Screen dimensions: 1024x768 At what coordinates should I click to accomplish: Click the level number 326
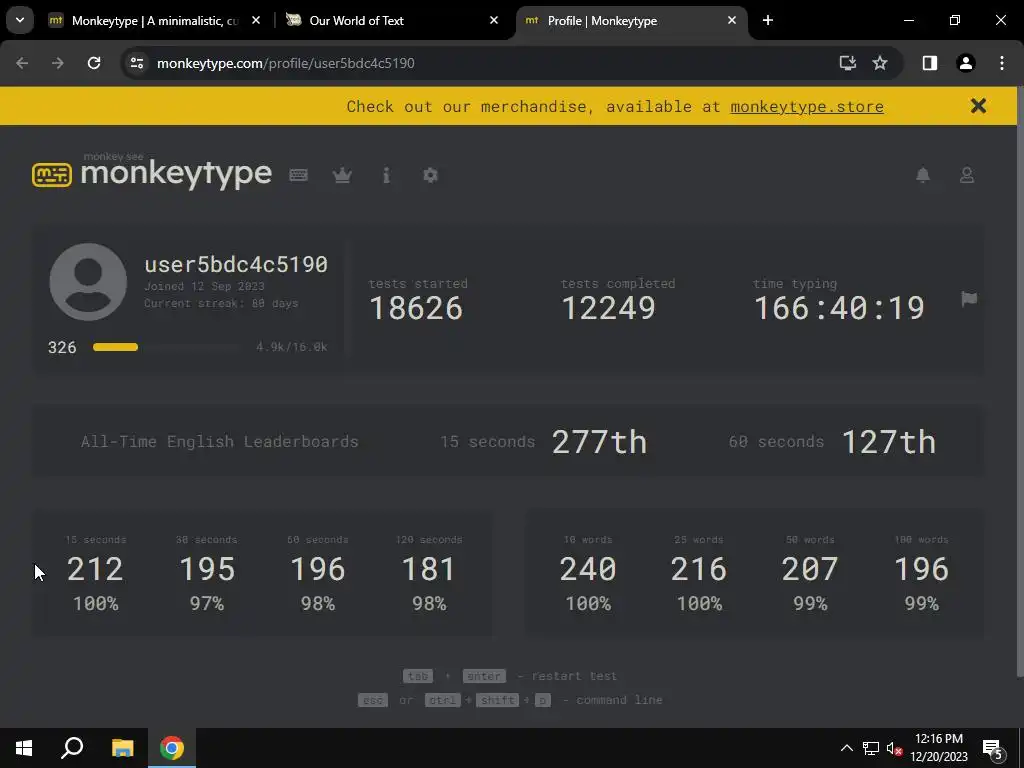point(62,347)
